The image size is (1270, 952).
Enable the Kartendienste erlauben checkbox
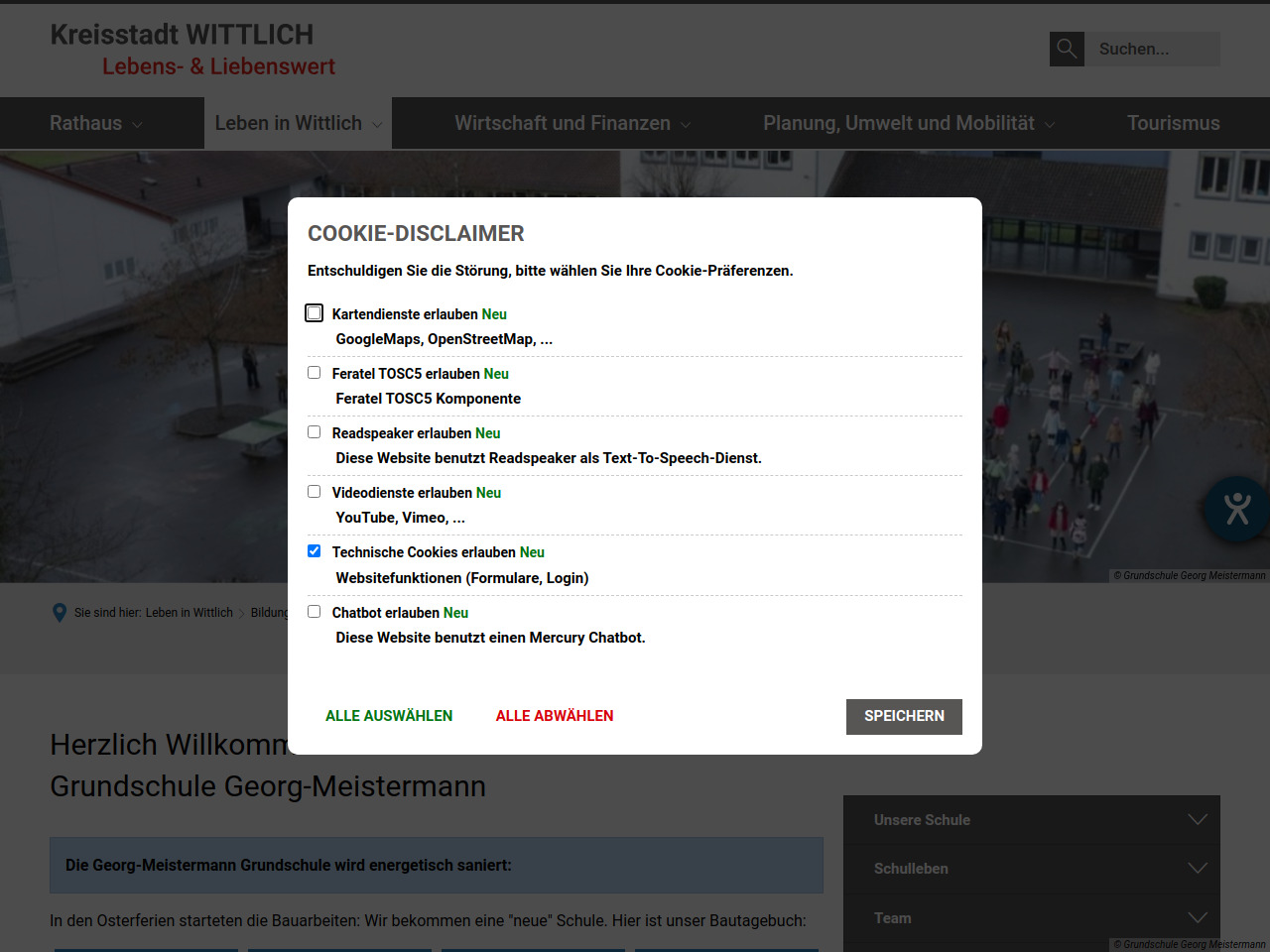coord(315,313)
